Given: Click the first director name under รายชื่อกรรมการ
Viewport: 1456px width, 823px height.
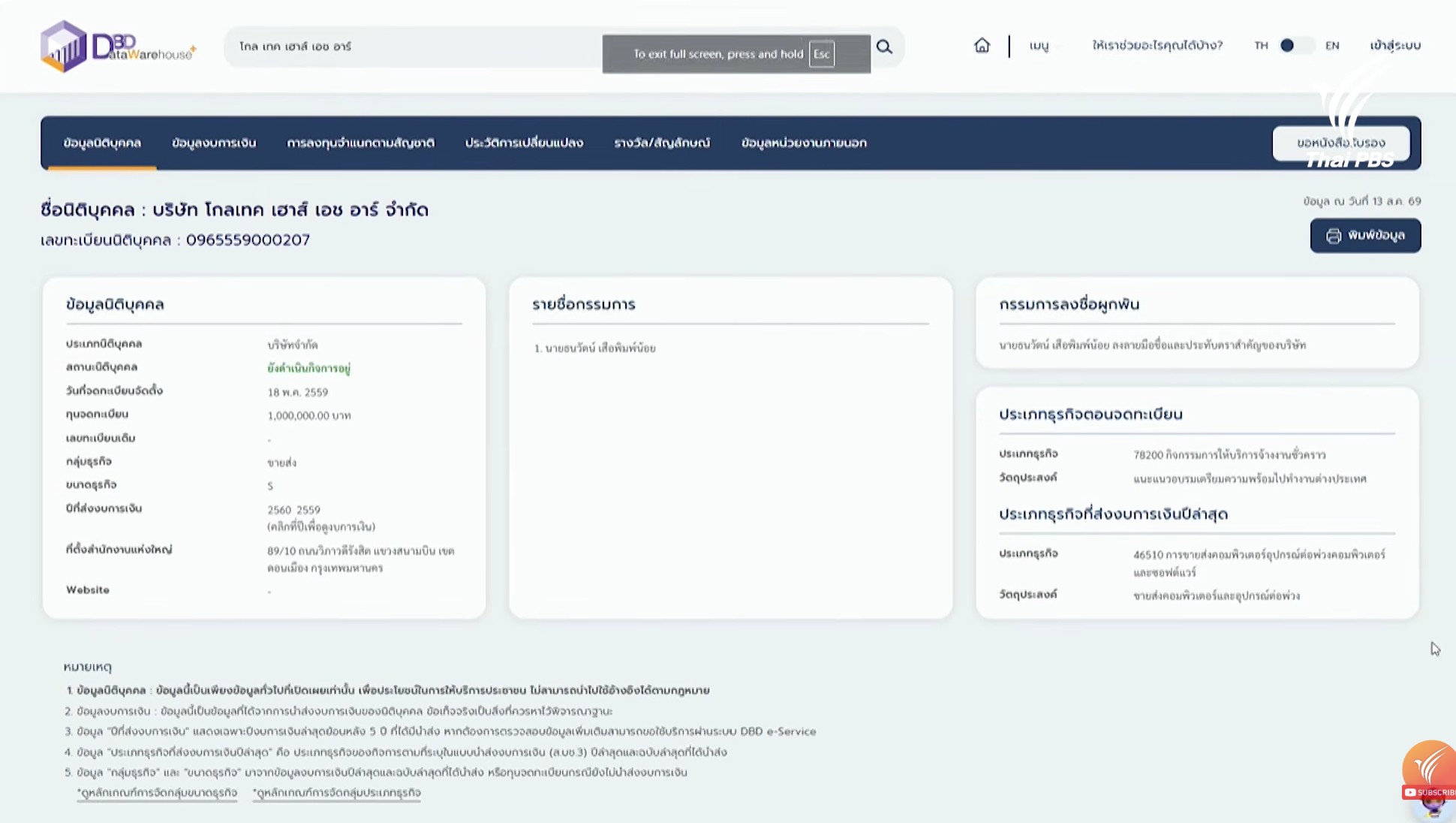Looking at the screenshot, I should pyautogui.click(x=594, y=348).
